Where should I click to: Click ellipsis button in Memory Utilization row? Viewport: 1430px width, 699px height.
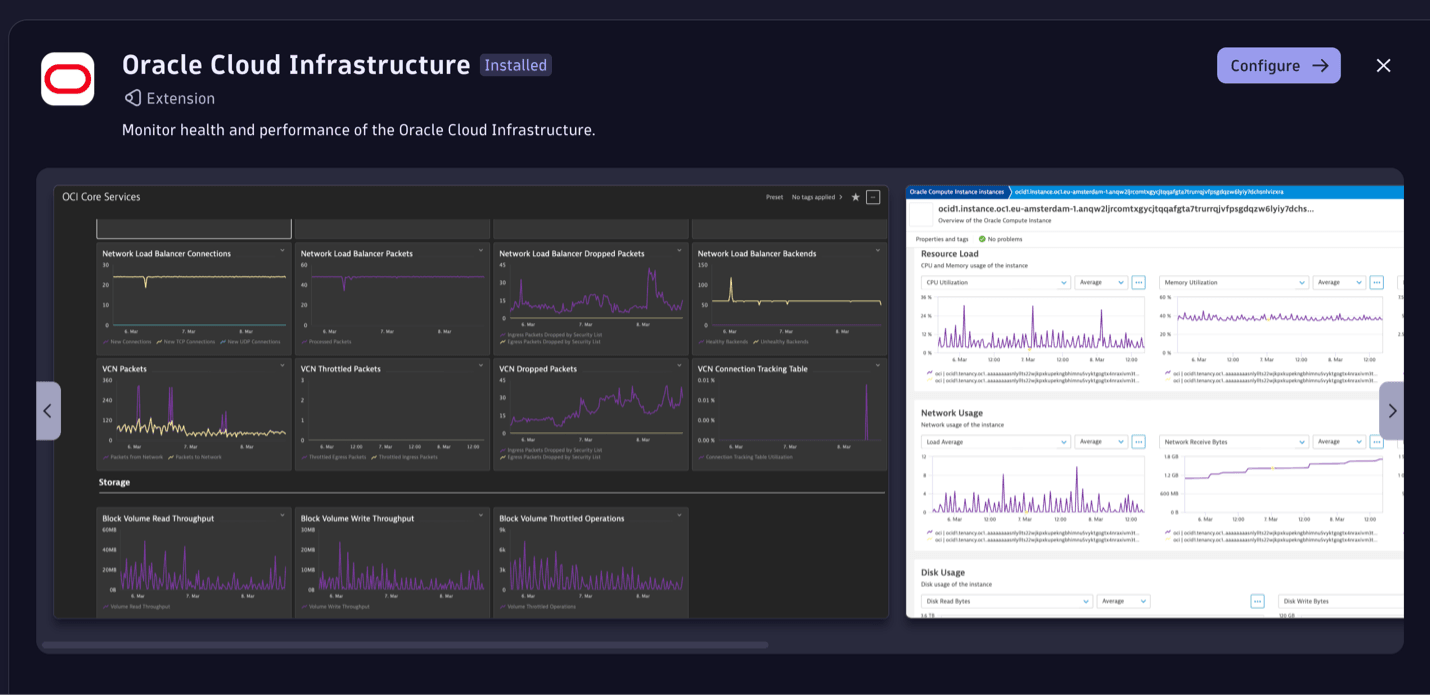coord(1376,283)
